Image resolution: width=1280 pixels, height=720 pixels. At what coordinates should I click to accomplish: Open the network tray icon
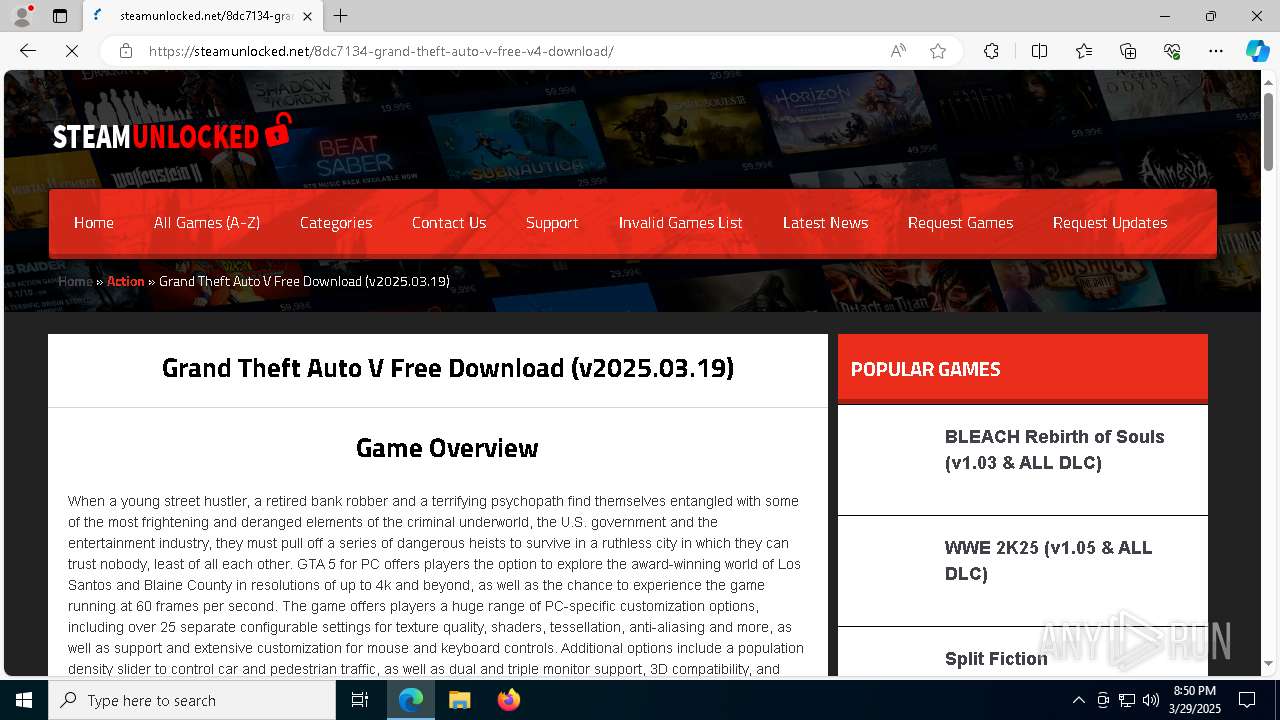1127,700
